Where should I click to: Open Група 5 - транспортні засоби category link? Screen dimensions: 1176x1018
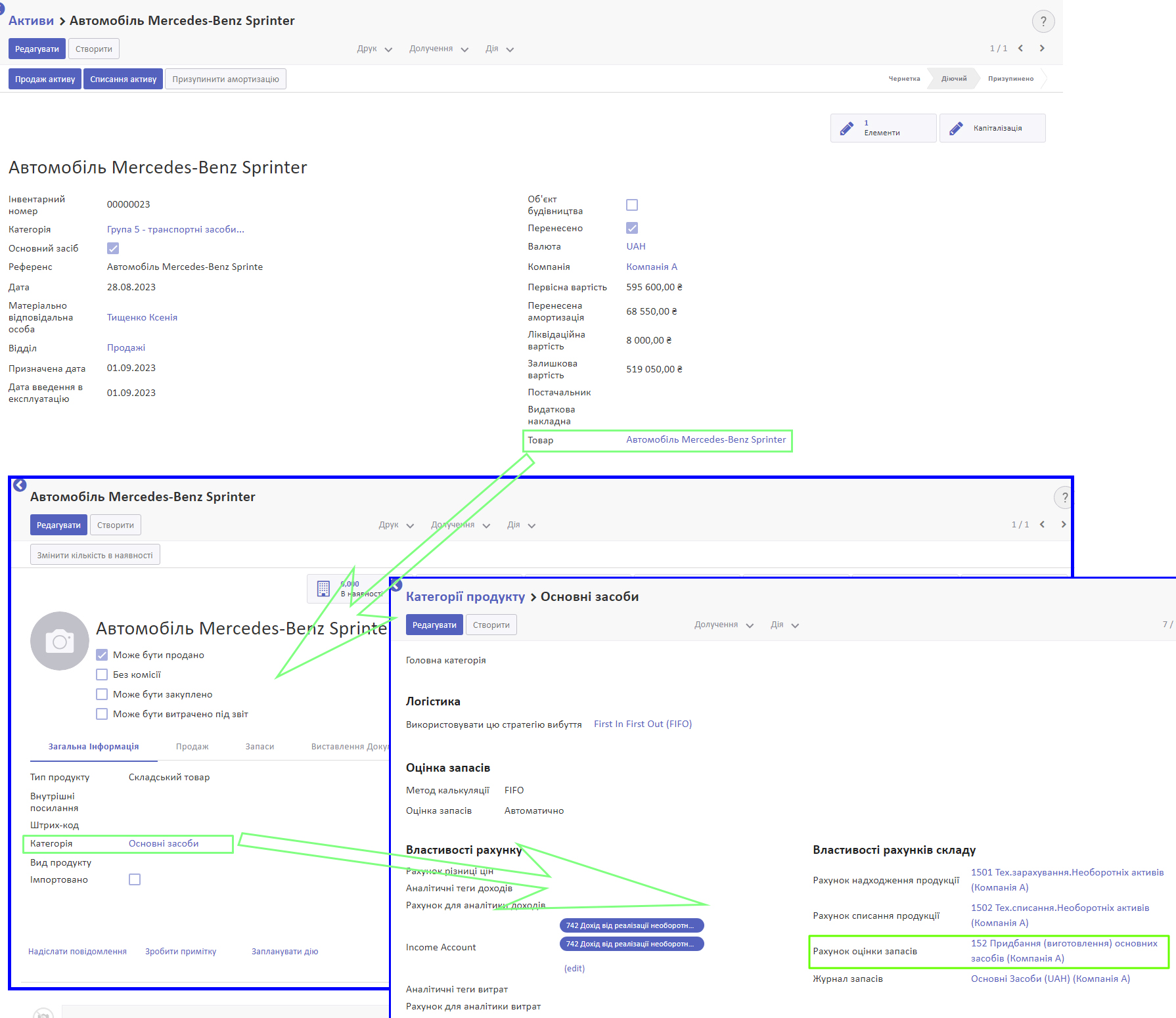(175, 229)
